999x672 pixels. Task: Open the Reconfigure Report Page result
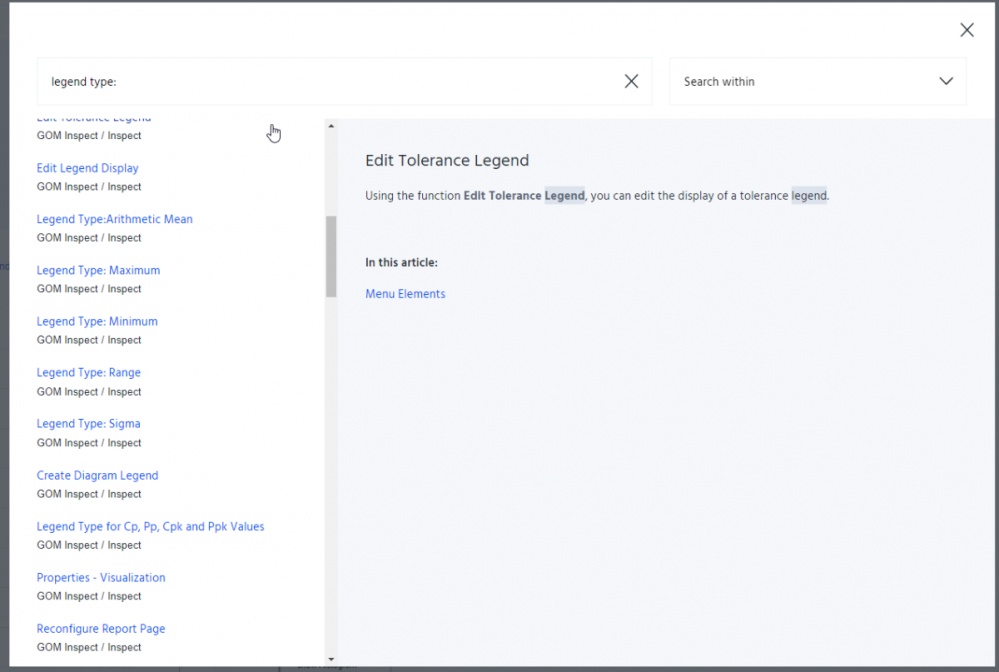101,628
